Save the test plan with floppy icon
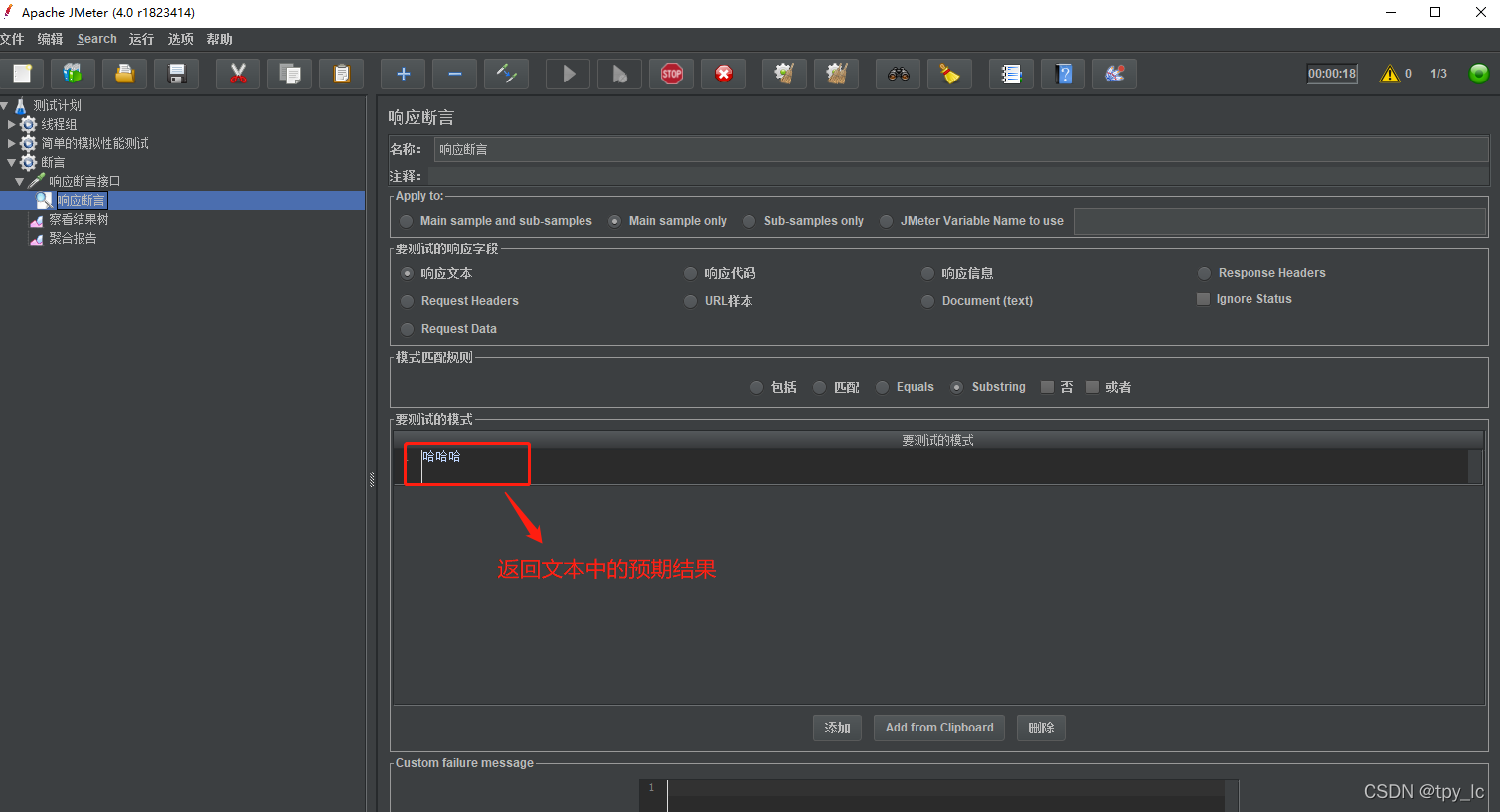Image resolution: width=1500 pixels, height=812 pixels. click(x=177, y=74)
